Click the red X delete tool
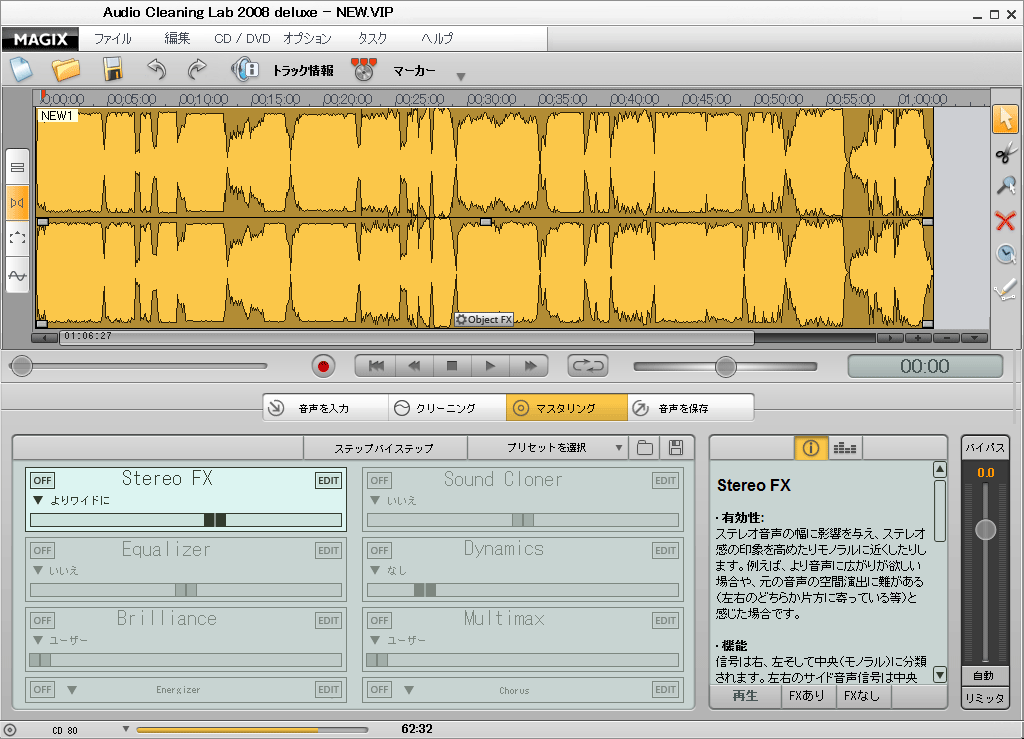Screen dimensions: 1024x739 click(x=1006, y=221)
